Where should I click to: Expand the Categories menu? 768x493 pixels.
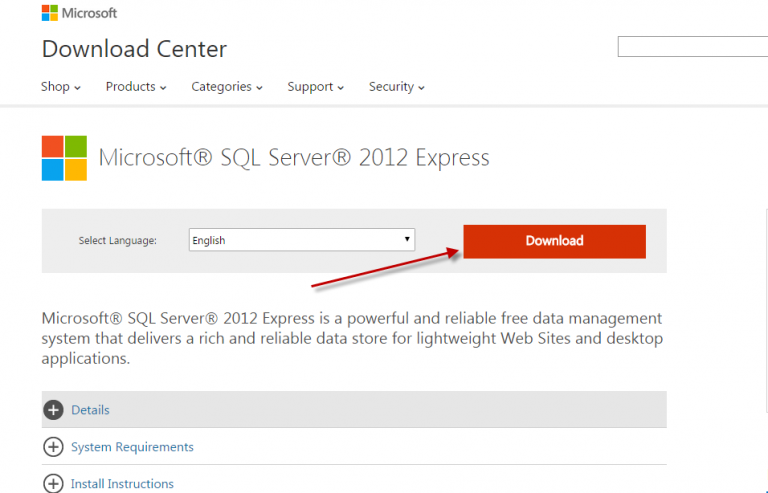pyautogui.click(x=227, y=87)
